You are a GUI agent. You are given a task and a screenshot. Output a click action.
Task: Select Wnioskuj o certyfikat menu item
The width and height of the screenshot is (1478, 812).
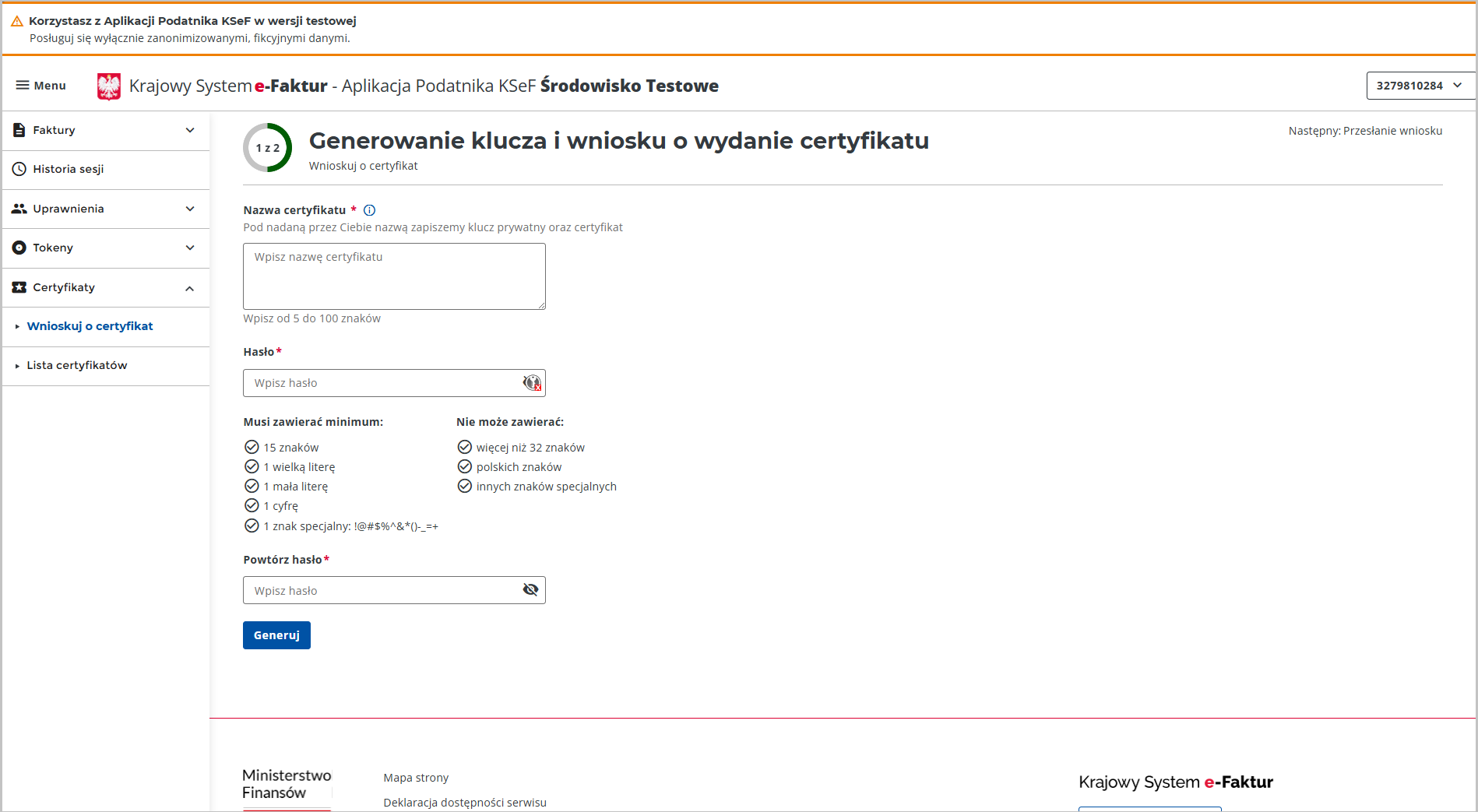point(90,326)
